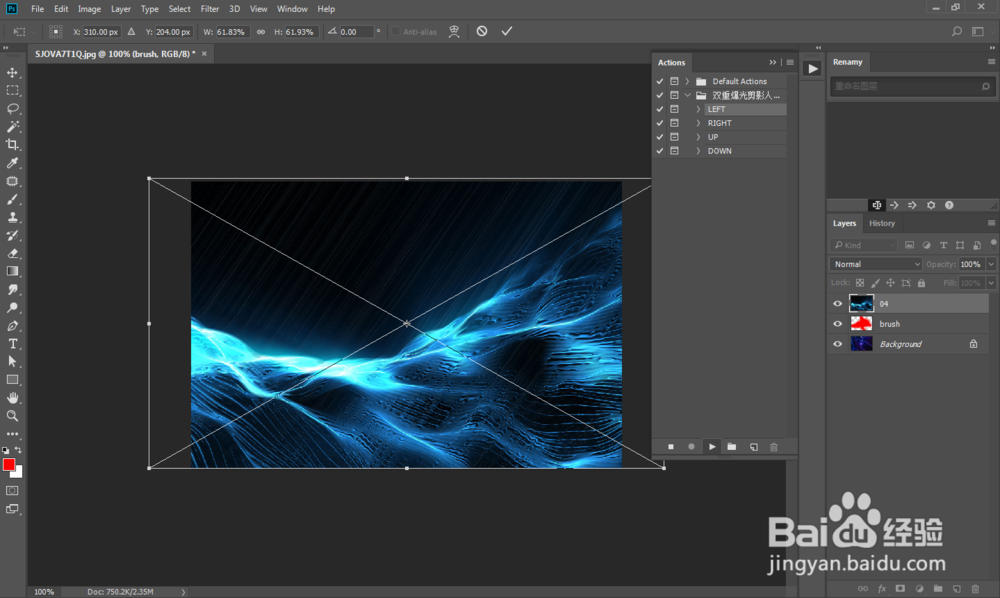Expand the Default Actions folder
This screenshot has width=1000, height=598.
[688, 82]
